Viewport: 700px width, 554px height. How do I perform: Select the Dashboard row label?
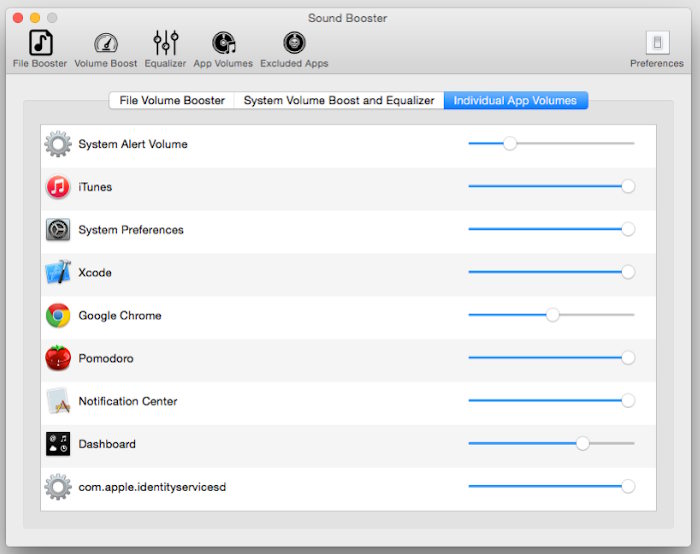click(107, 444)
